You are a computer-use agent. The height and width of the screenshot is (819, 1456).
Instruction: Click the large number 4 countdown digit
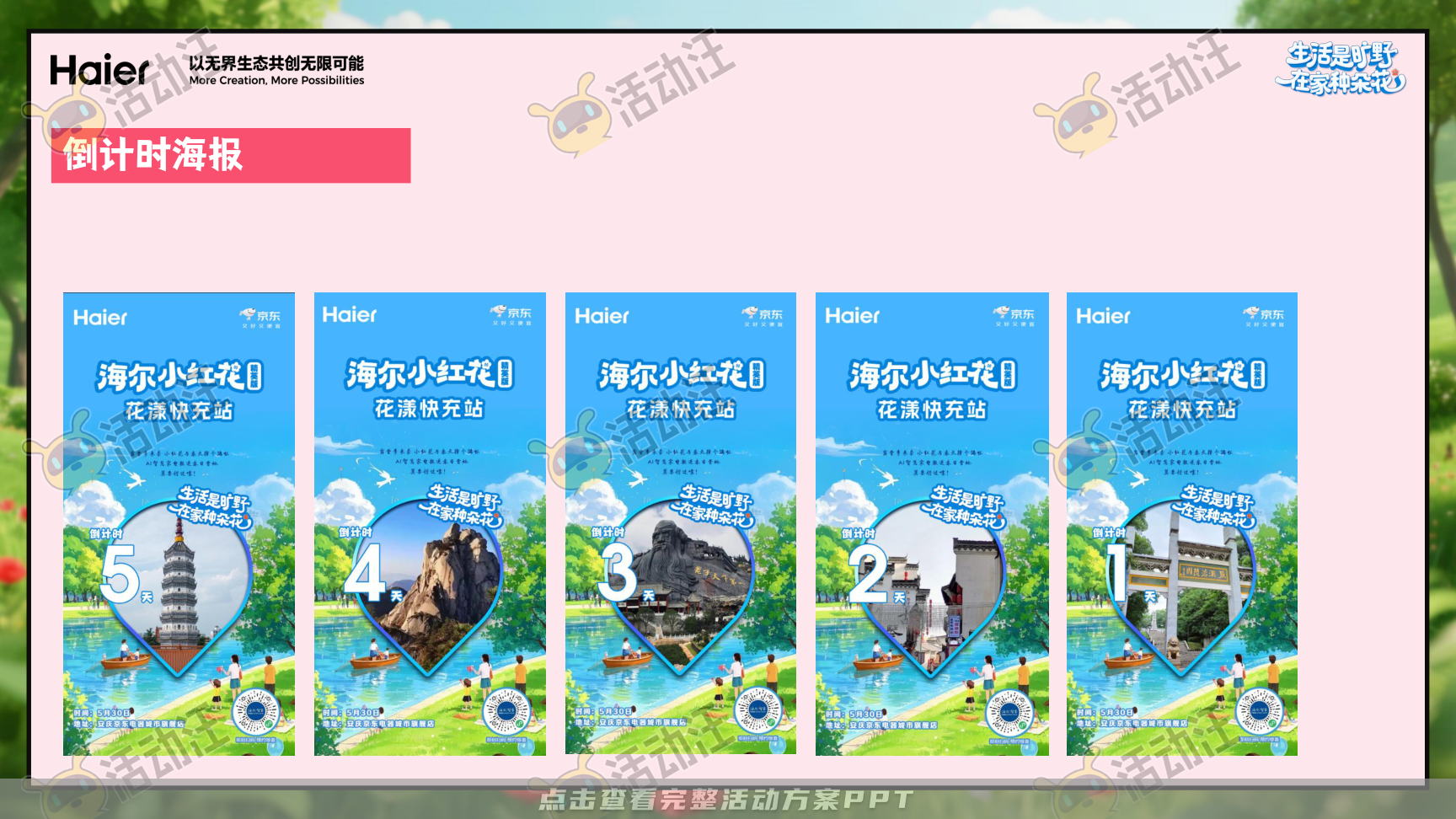tap(366, 573)
